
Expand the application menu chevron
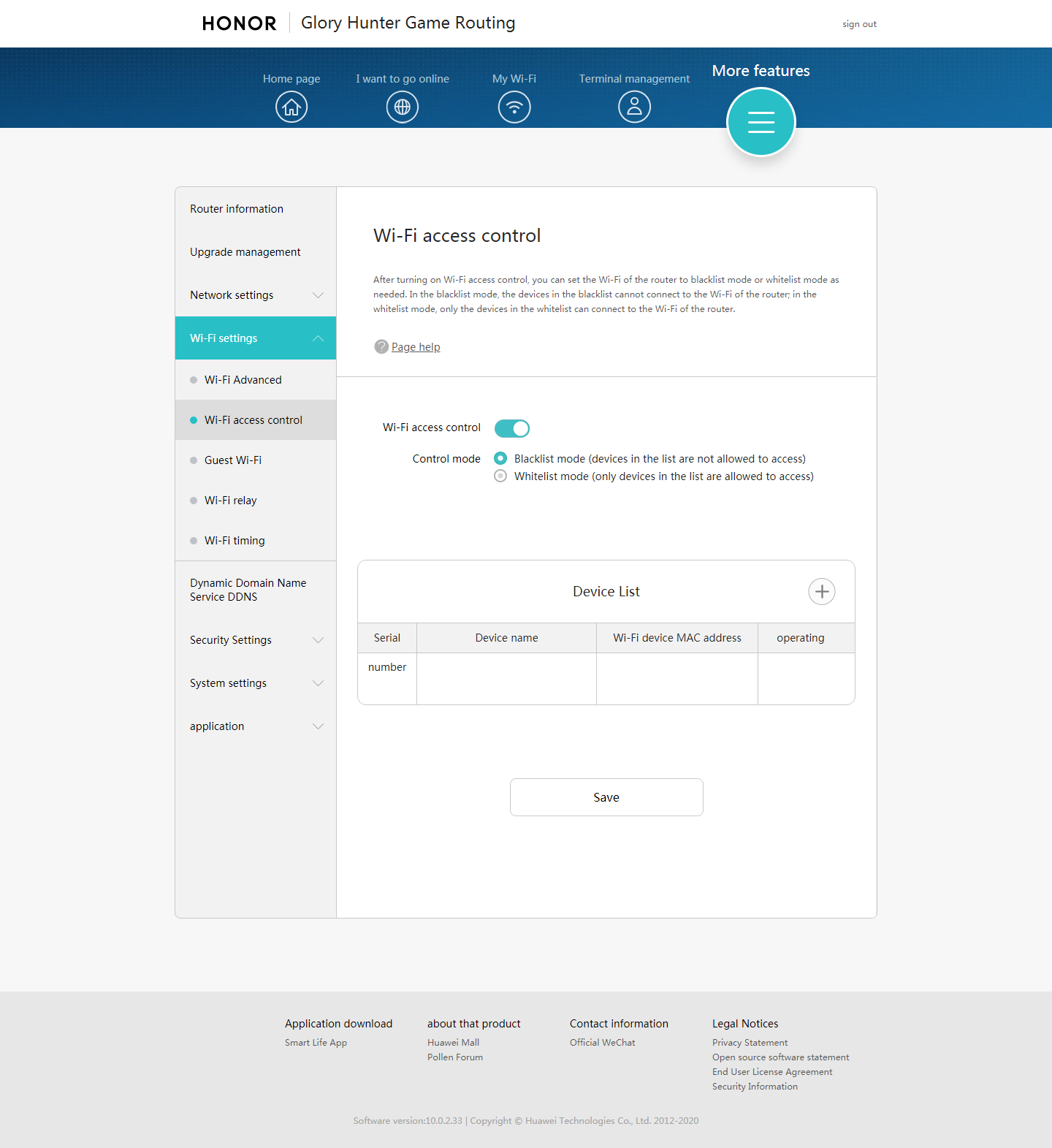tap(318, 726)
